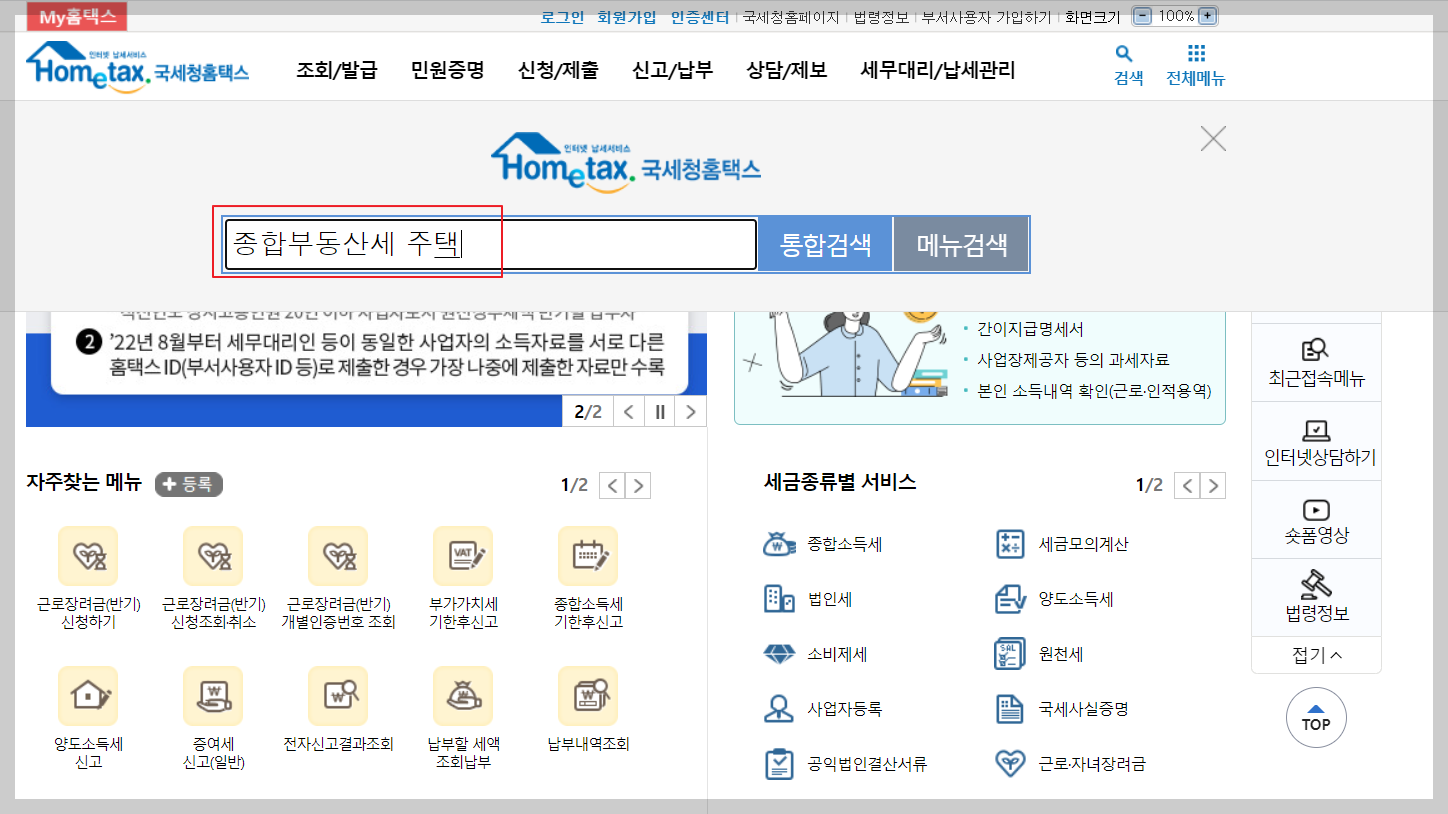Viewport: 1448px width, 814px height.
Task: Show next page of 세금종류별 서비스
Action: point(1213,485)
